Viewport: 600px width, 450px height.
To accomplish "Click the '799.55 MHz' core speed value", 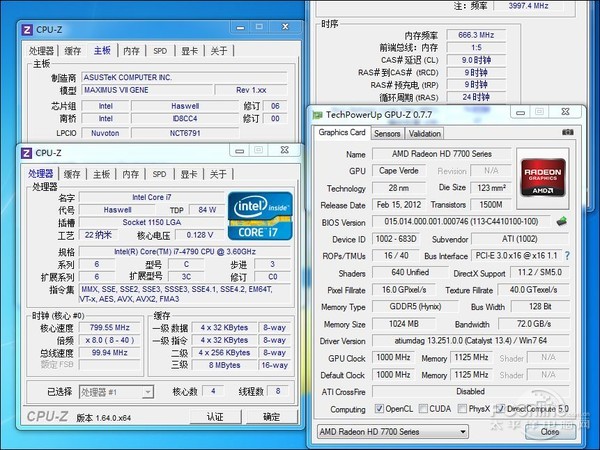I will click(109, 328).
